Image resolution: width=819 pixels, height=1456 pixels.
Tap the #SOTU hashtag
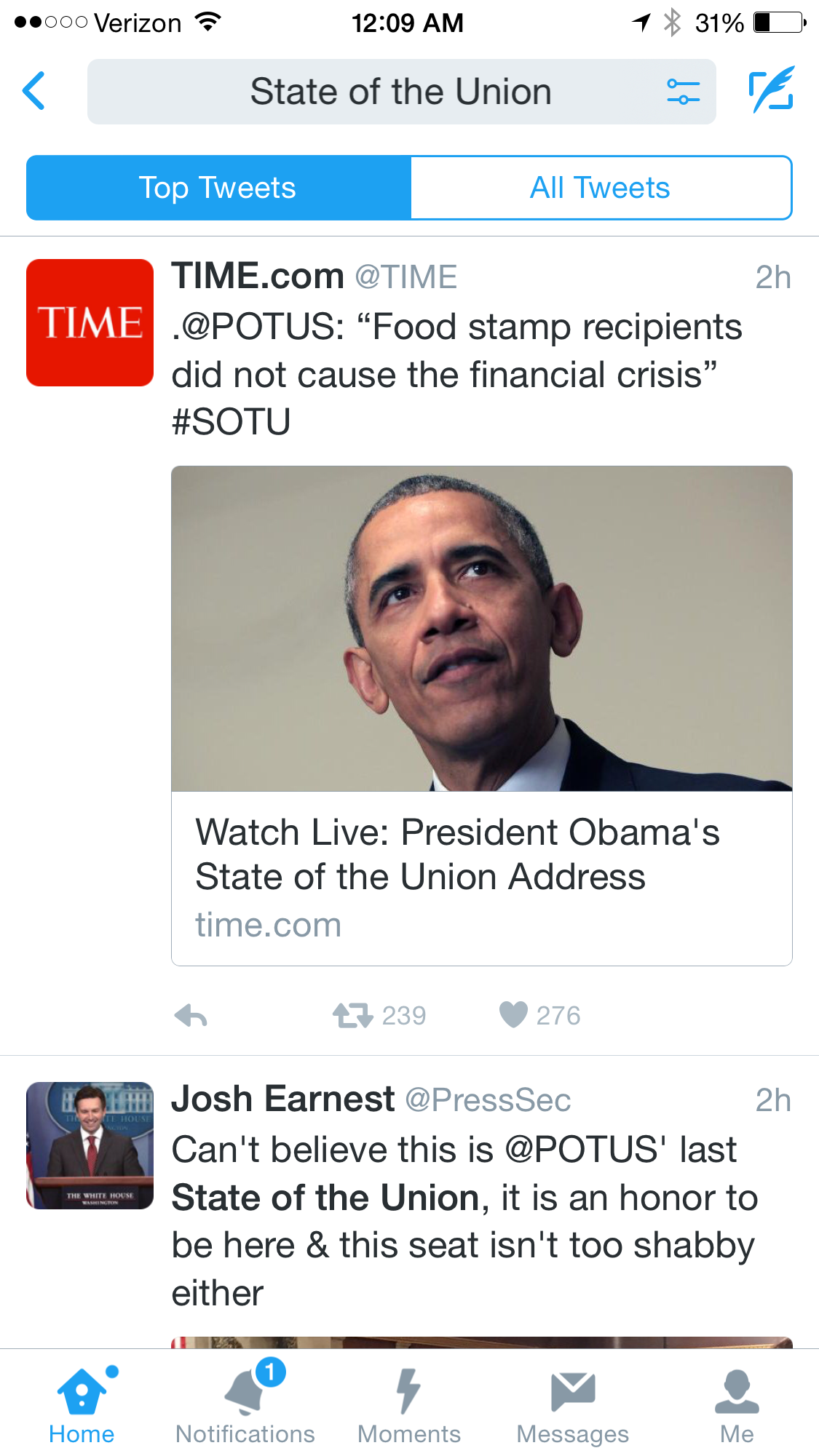[x=232, y=422]
